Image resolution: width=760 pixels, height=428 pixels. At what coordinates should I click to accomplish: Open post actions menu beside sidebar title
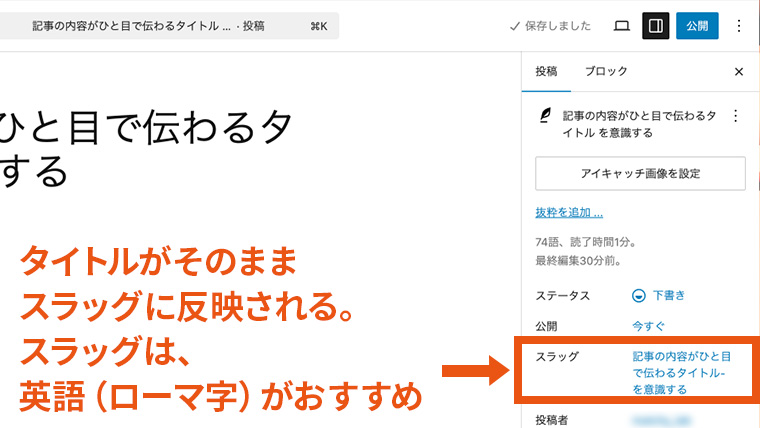coord(735,116)
